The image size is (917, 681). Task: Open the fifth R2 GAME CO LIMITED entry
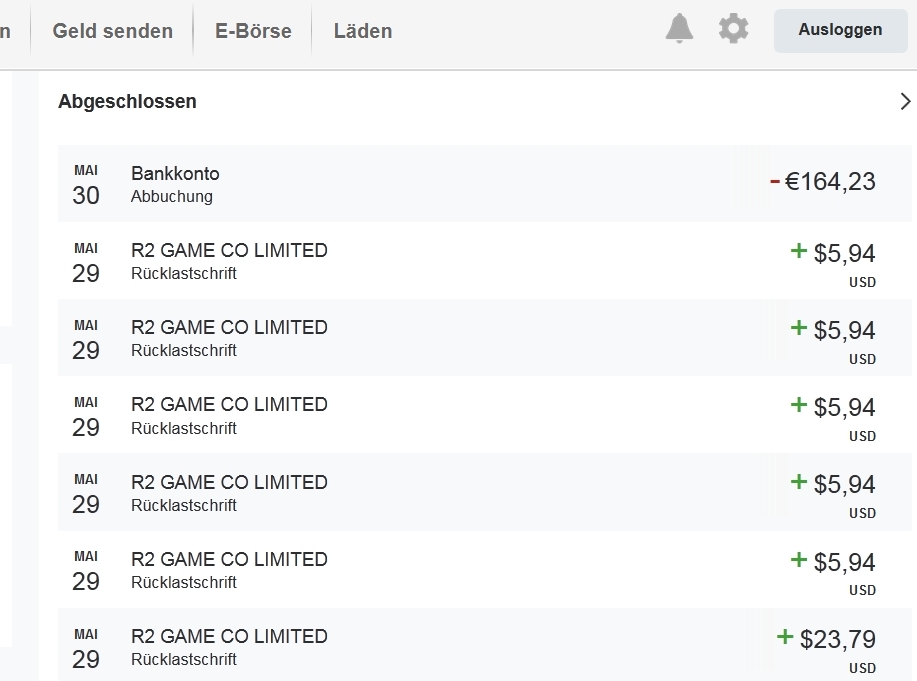[229, 559]
